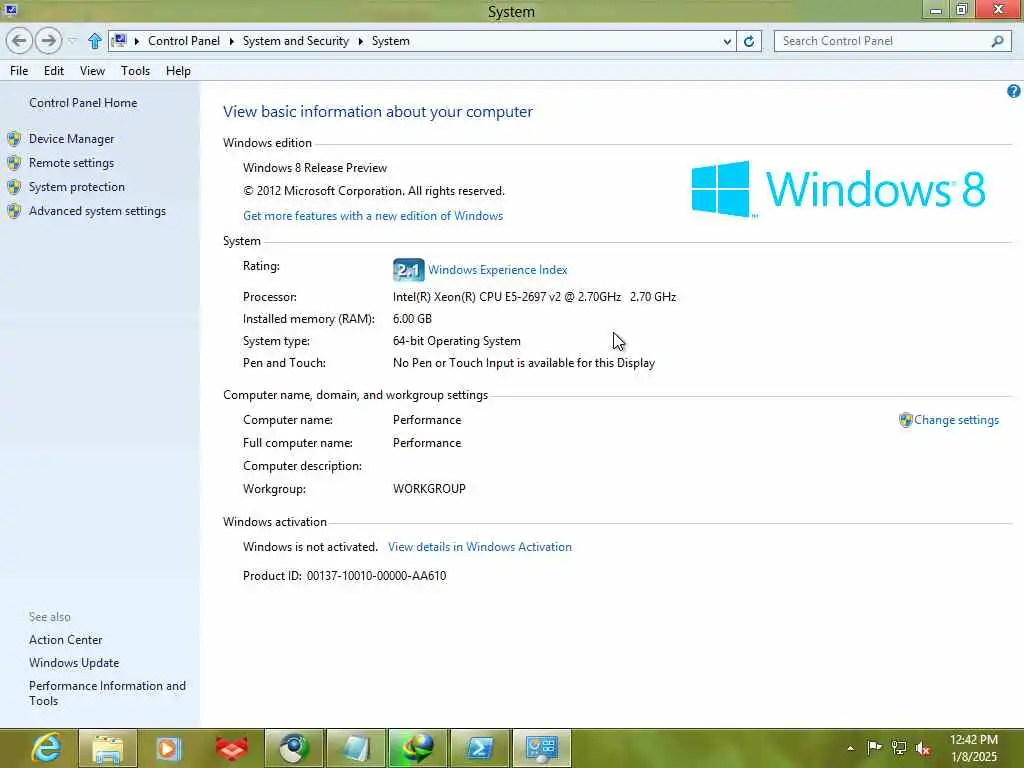The image size is (1024, 768).
Task: Open System protection
Action: [x=76, y=187]
